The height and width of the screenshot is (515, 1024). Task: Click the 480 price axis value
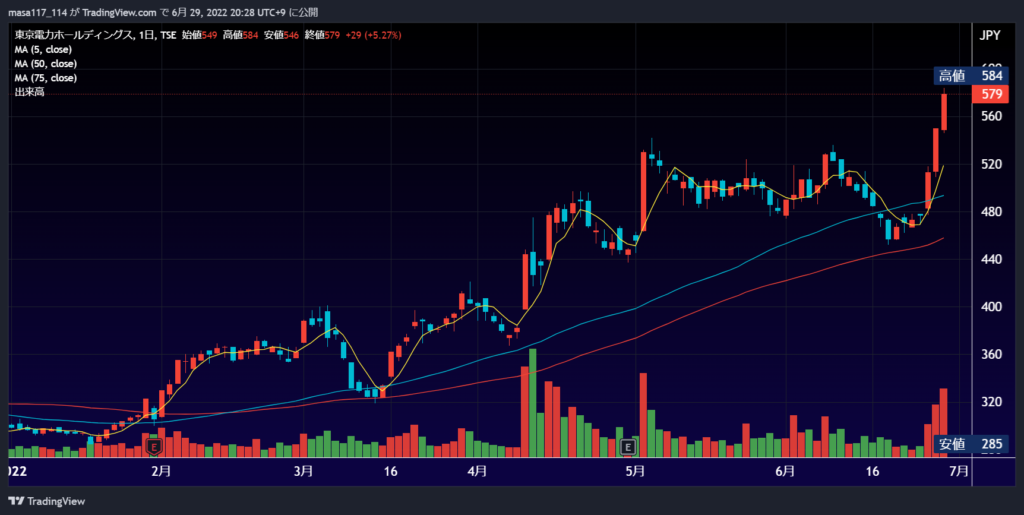coord(991,212)
